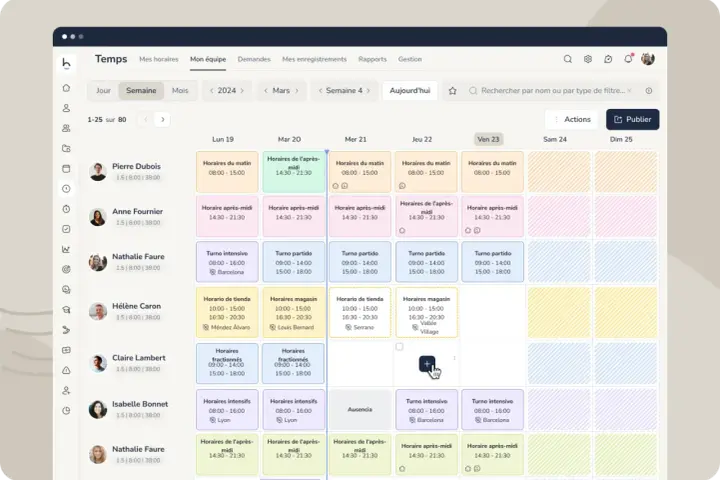Click the Aujourd'hui button

click(x=410, y=90)
